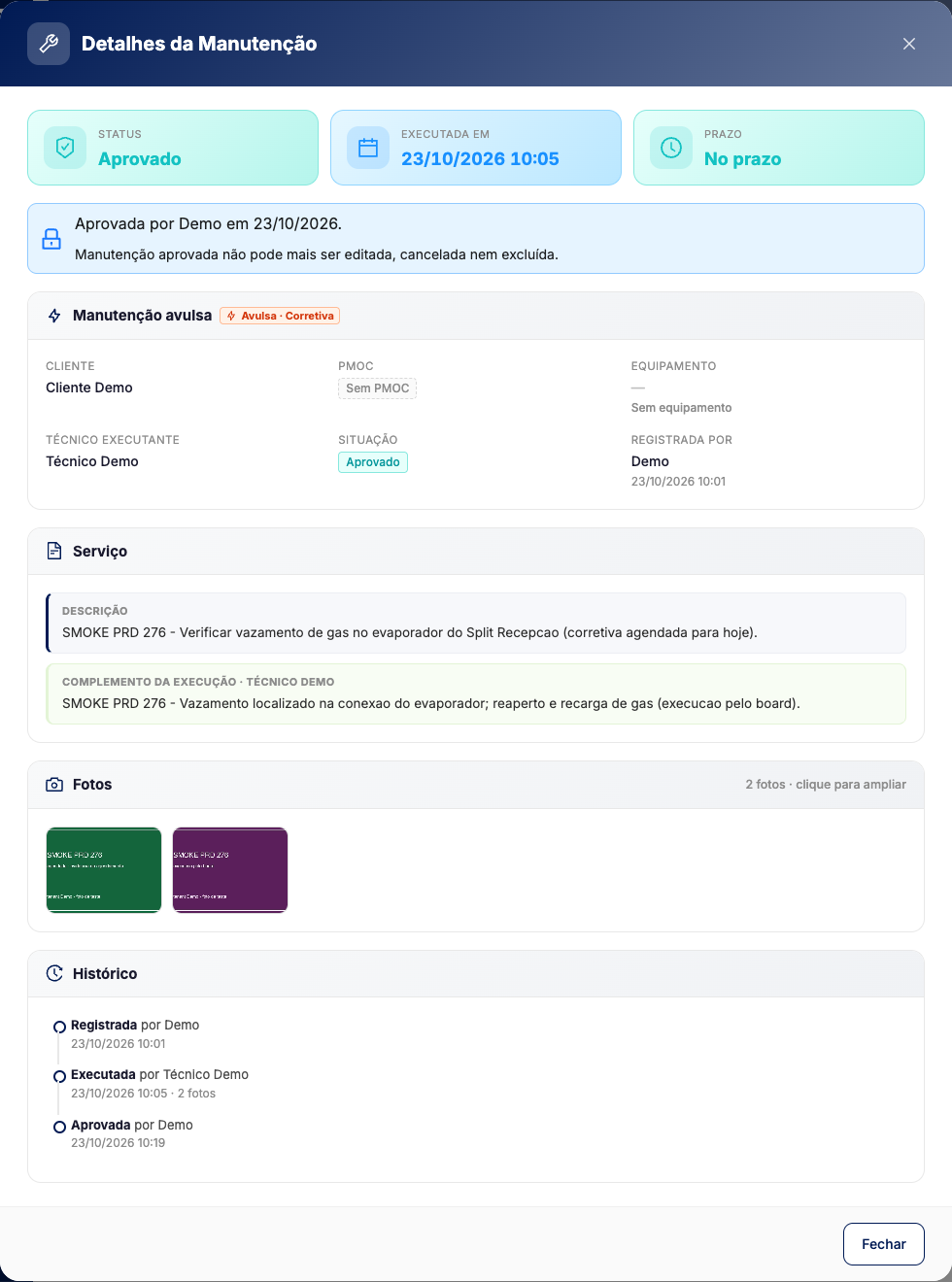Click the history clock icon beside Histórico
952x1282 pixels.
pos(54,973)
